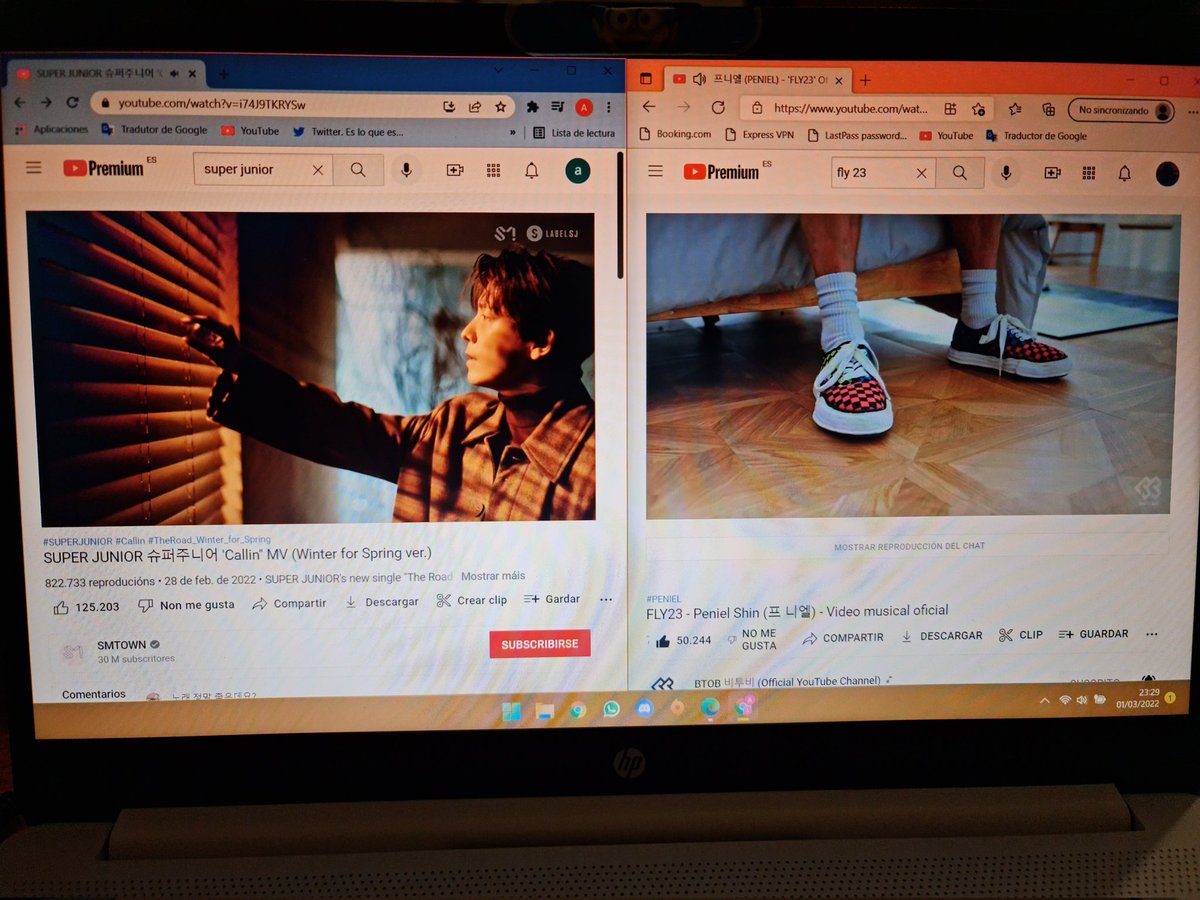The width and height of the screenshot is (1200, 900).
Task: Run search for 'super junior' via magnifier
Action: 358,170
